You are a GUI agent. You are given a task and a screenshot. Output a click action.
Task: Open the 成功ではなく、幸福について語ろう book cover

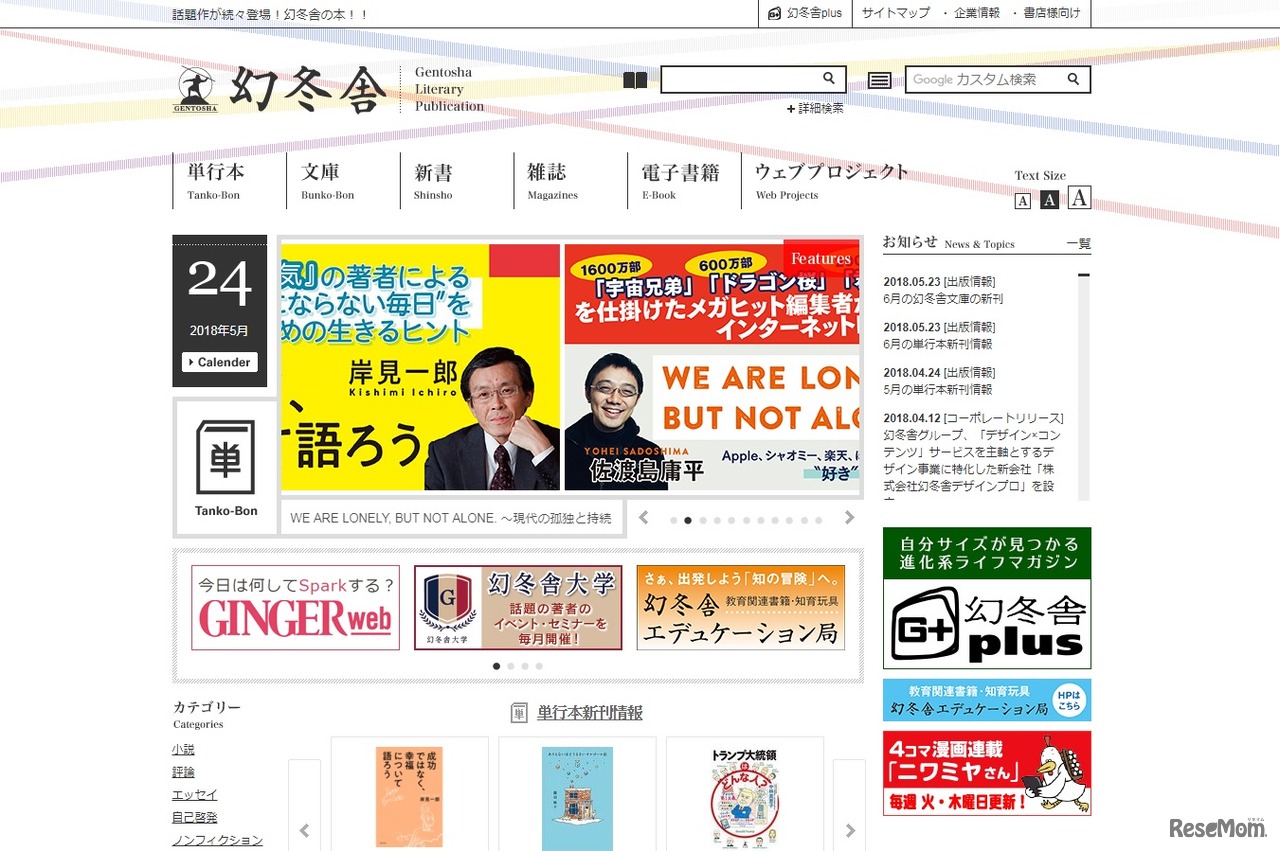pos(409,797)
